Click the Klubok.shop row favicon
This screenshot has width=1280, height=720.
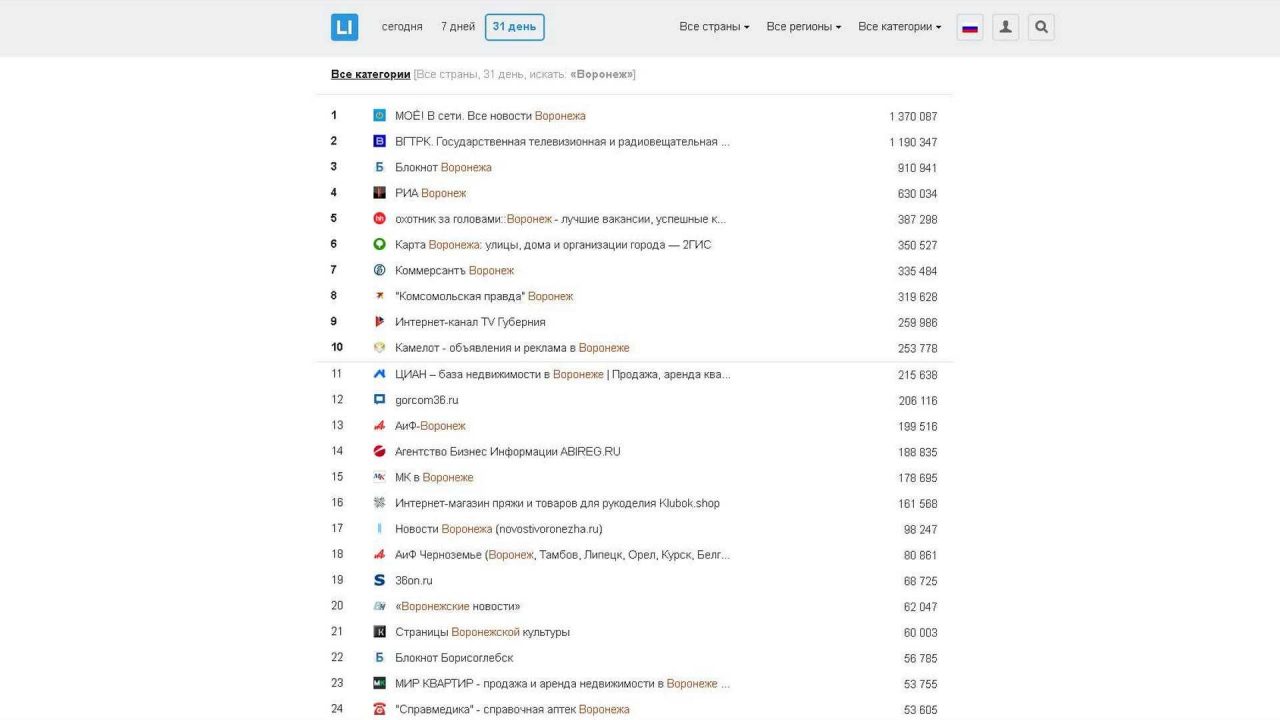coord(379,503)
